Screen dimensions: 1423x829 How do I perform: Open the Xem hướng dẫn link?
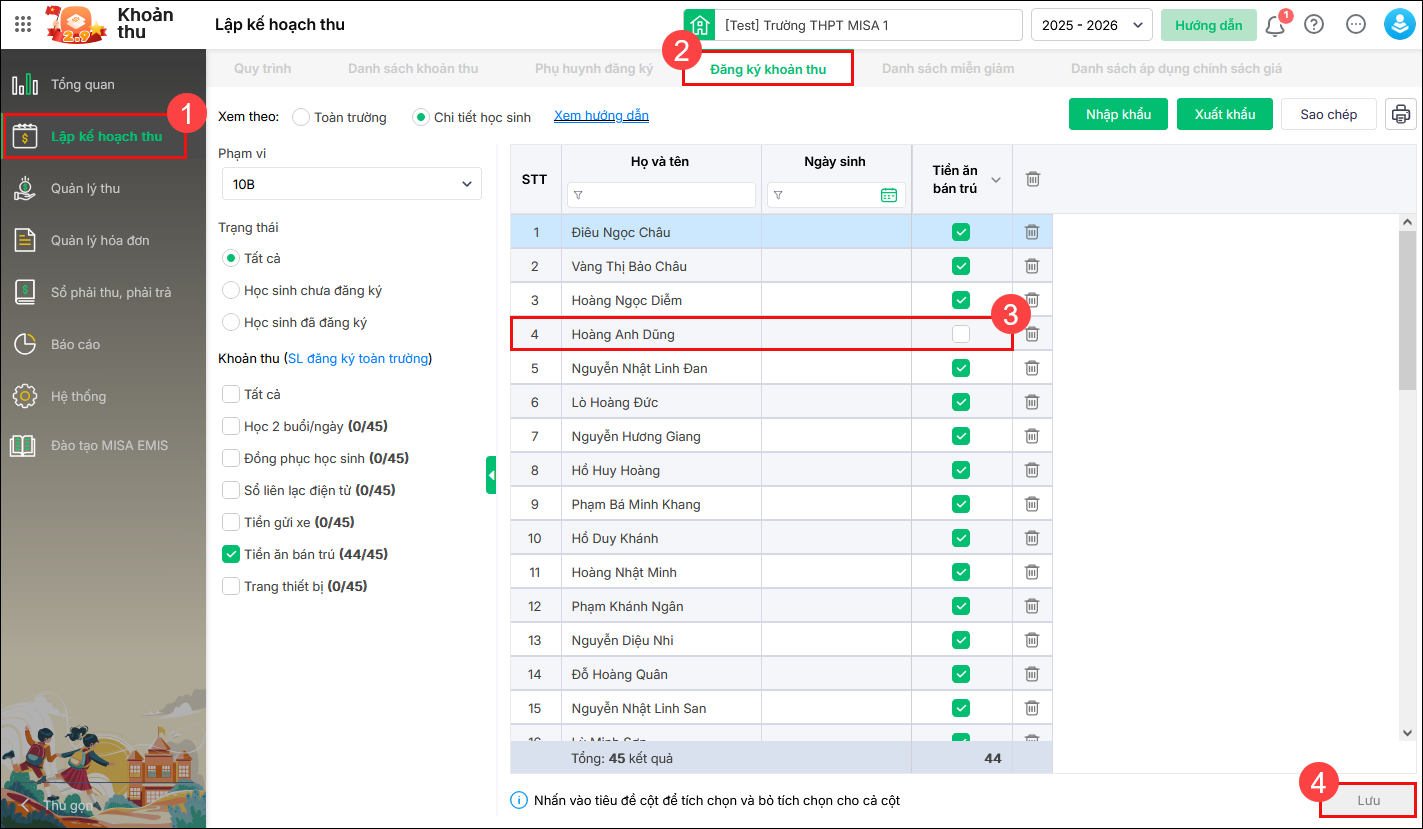pos(601,116)
